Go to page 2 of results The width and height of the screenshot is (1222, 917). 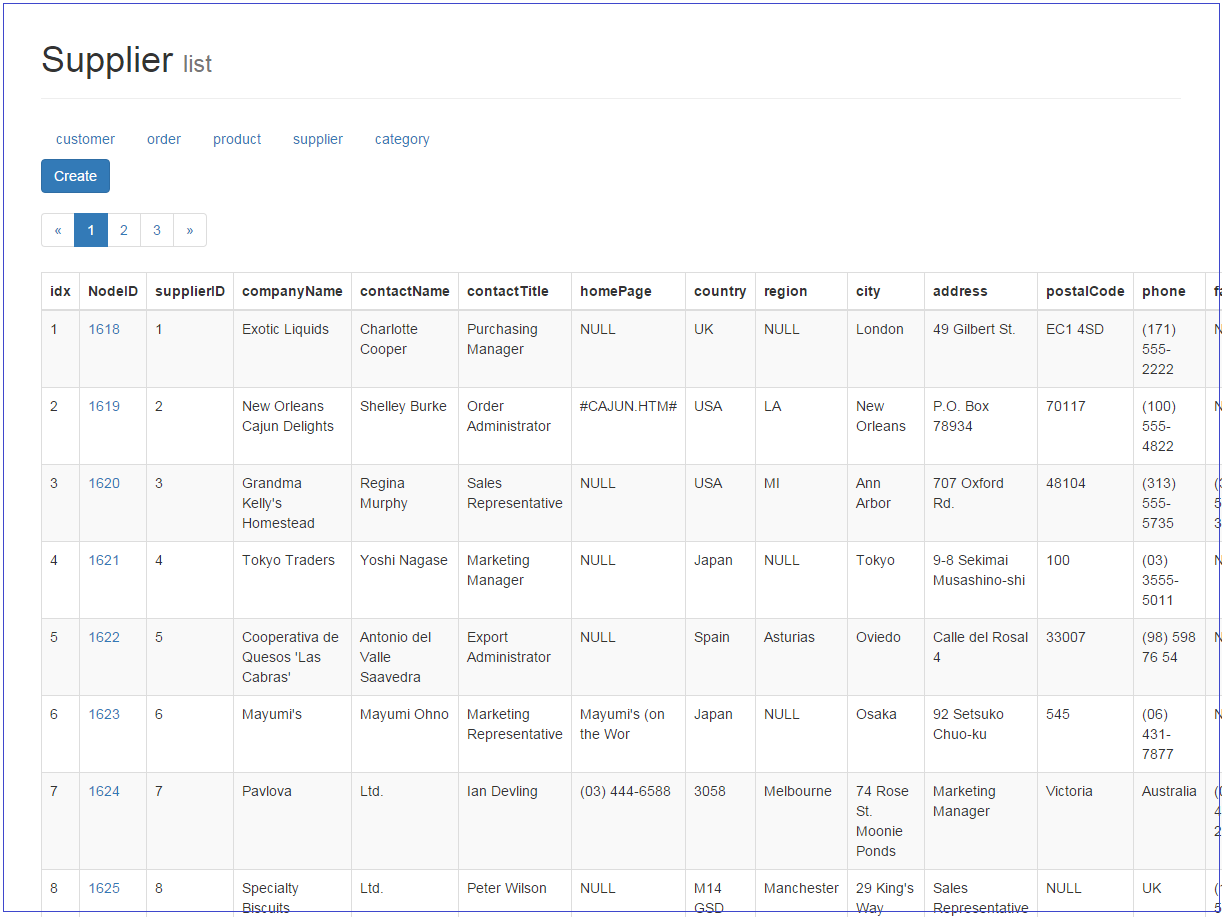pos(123,229)
